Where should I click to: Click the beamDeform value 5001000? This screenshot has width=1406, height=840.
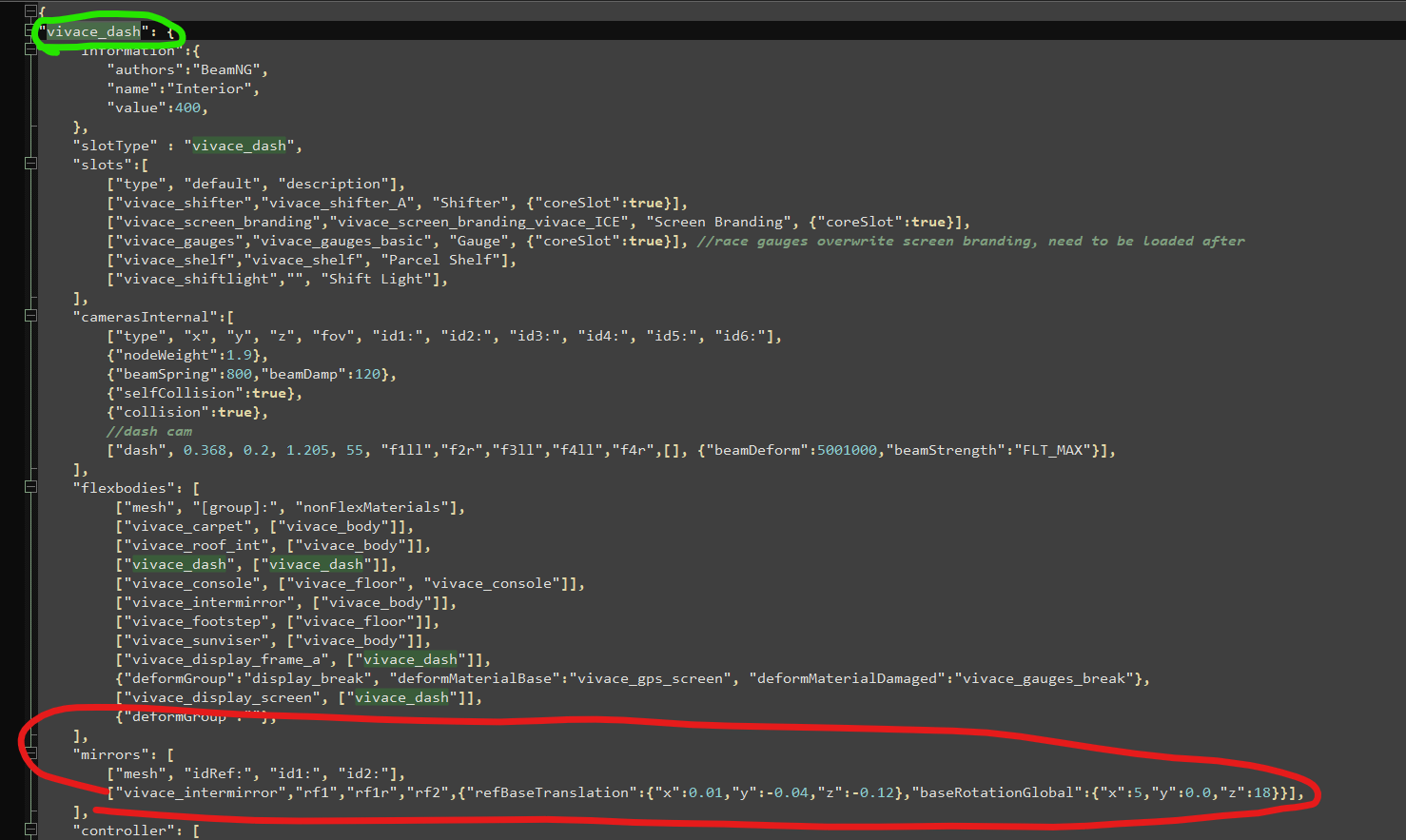click(847, 450)
